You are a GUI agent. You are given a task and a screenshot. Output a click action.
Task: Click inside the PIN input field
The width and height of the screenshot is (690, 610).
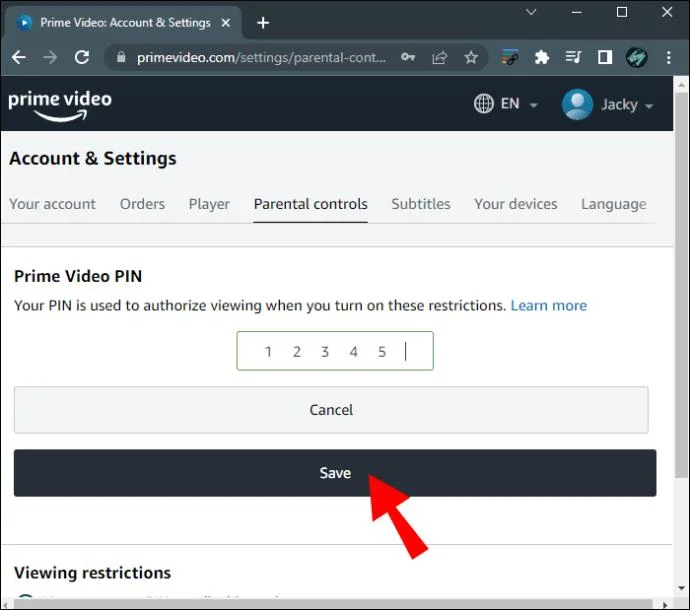(x=335, y=351)
